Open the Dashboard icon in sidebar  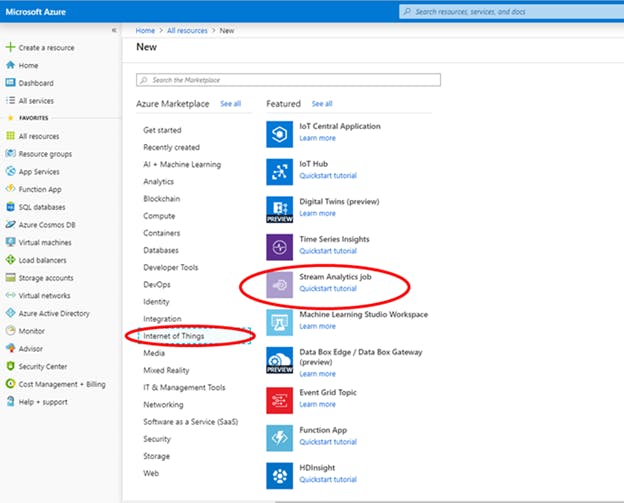(10, 83)
